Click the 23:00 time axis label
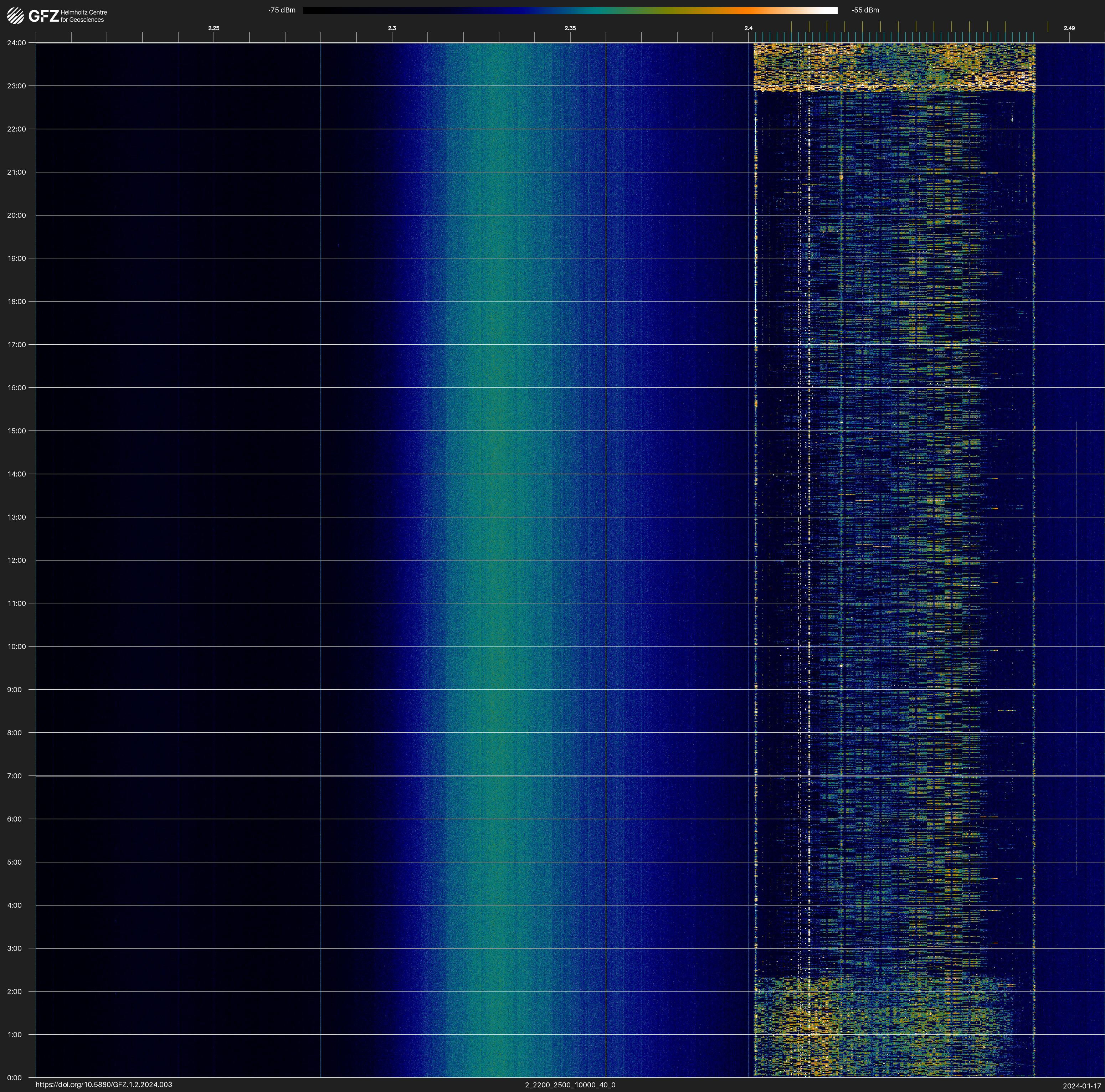1105x1092 pixels. pos(17,86)
